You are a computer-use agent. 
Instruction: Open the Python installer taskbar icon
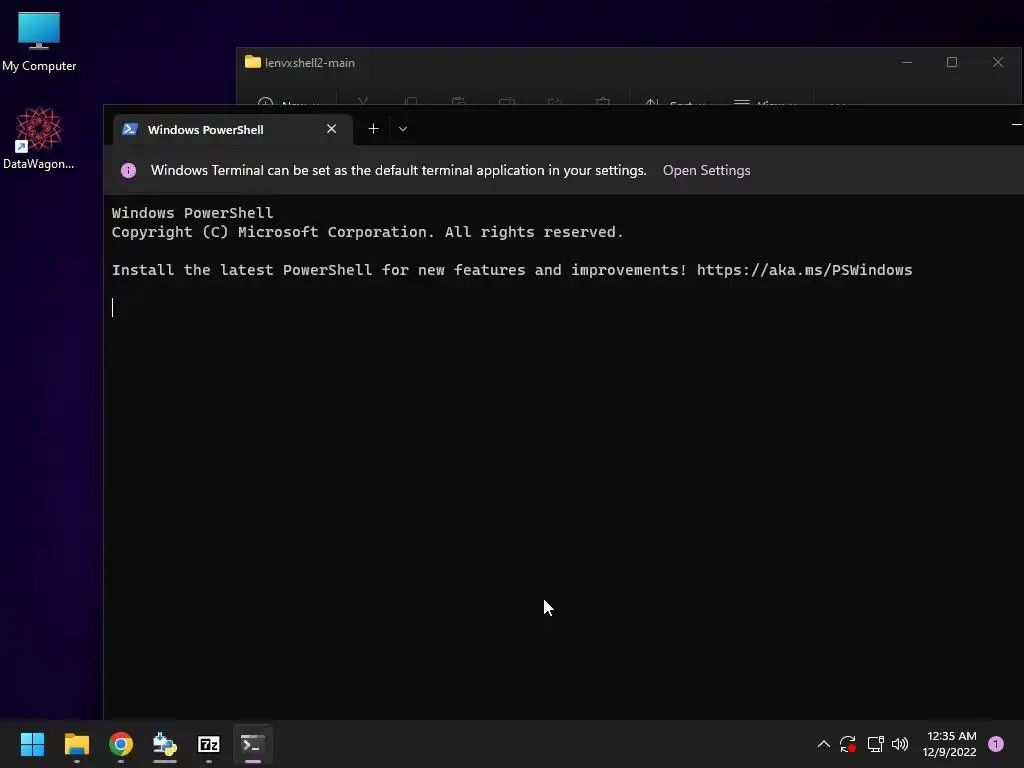(x=165, y=744)
